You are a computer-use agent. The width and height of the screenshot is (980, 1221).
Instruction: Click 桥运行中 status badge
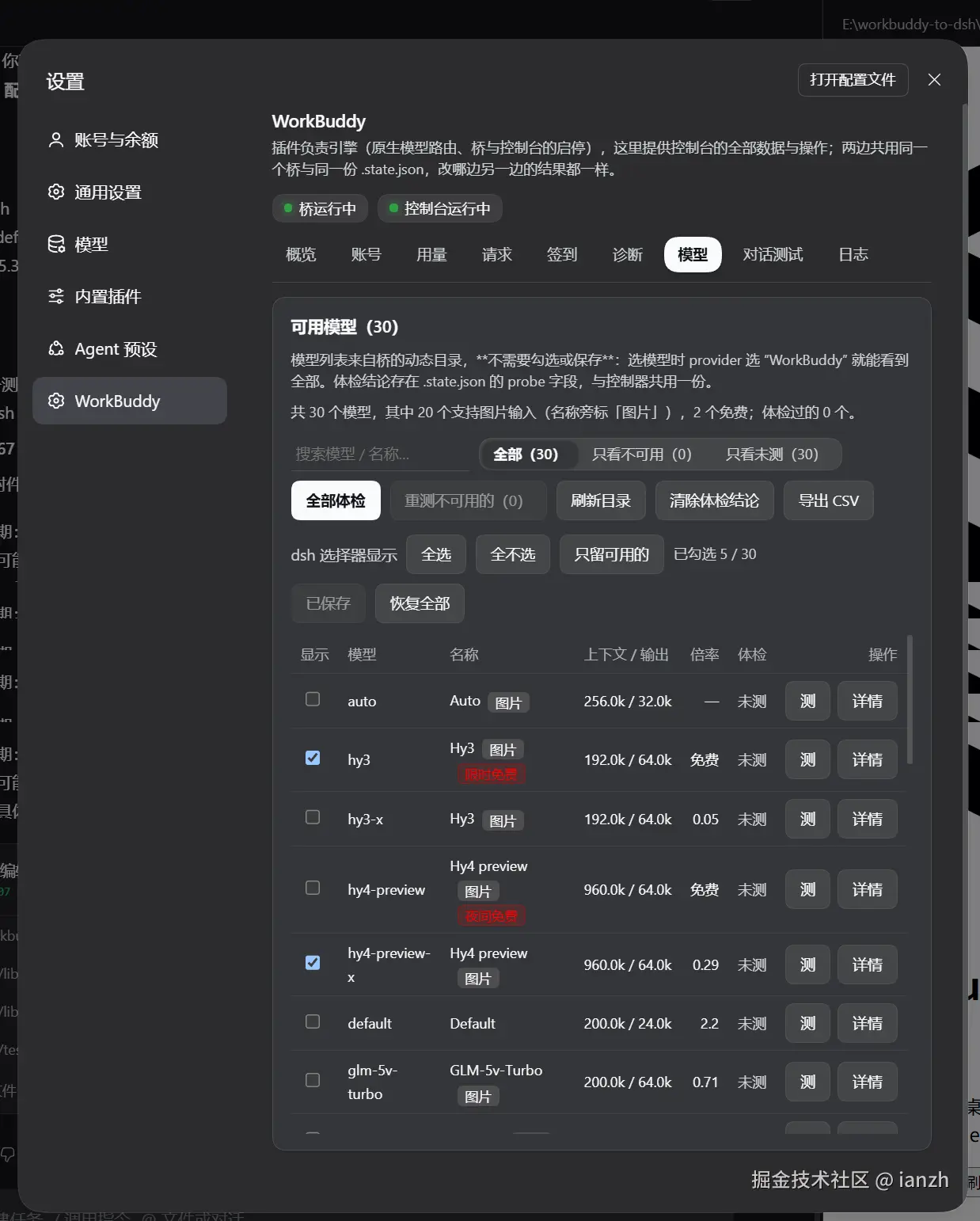[320, 208]
